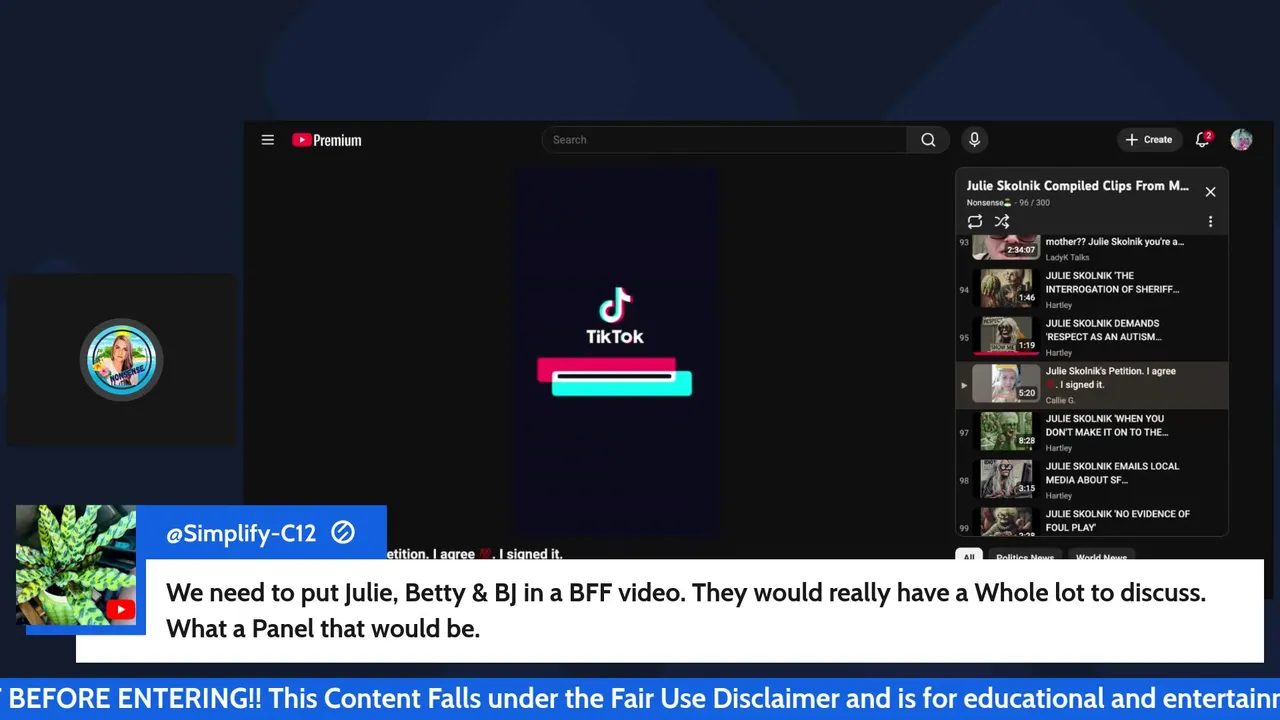Open the account avatar menu
The width and height of the screenshot is (1280, 720).
point(1241,140)
